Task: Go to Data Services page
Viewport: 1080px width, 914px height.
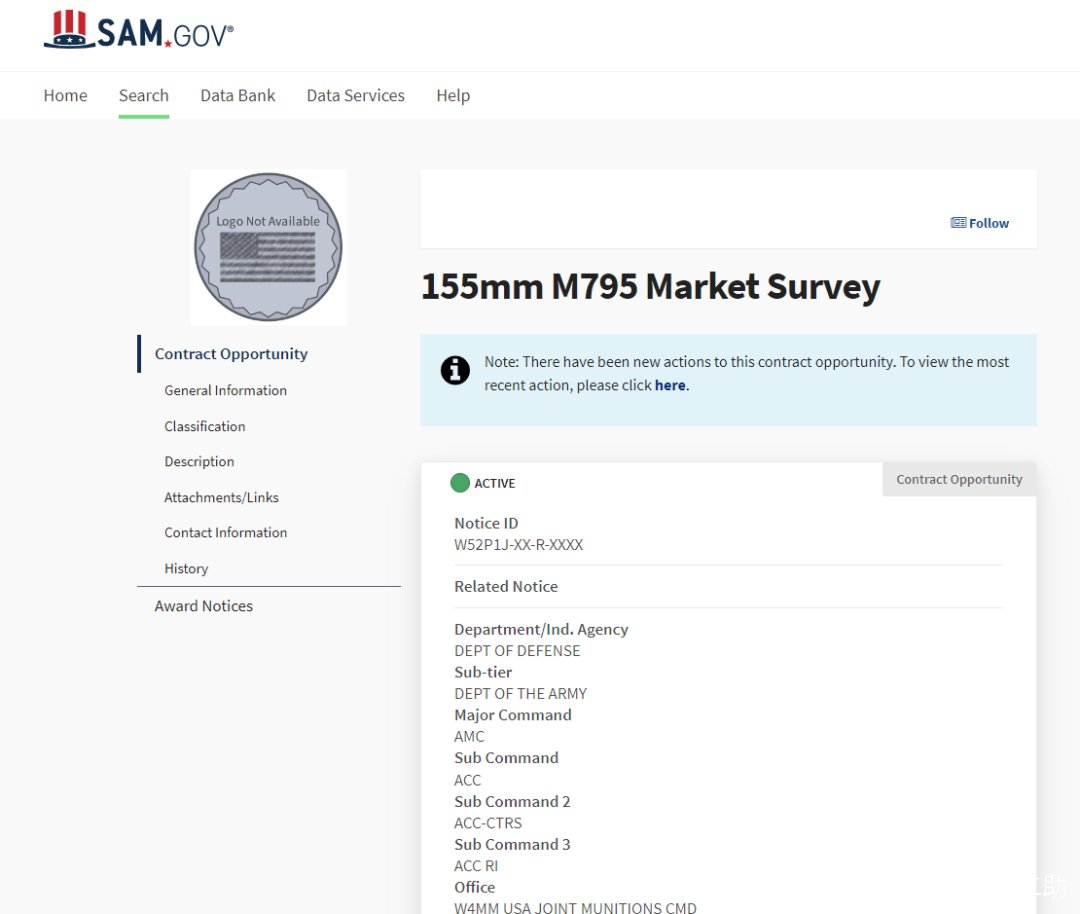Action: (355, 96)
